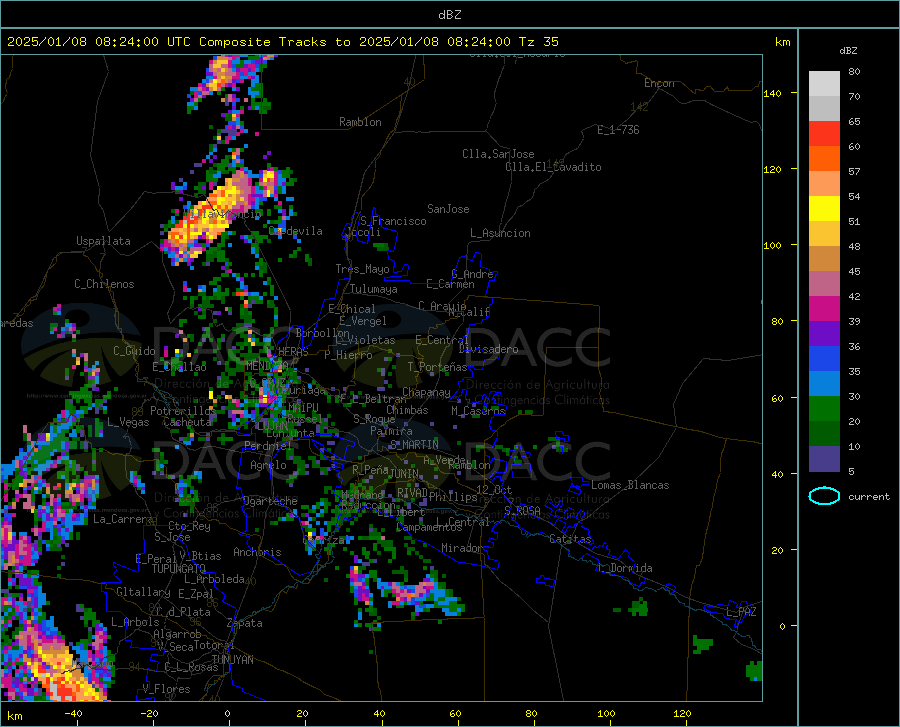
Task: Click the UTC Composite Tracks timestamp header
Action: point(282,42)
